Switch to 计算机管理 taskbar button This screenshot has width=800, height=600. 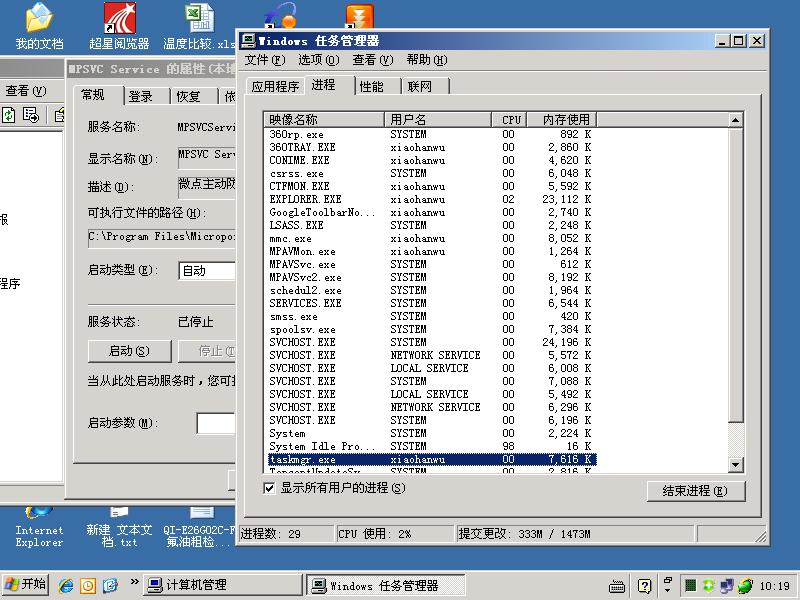[x=222, y=585]
